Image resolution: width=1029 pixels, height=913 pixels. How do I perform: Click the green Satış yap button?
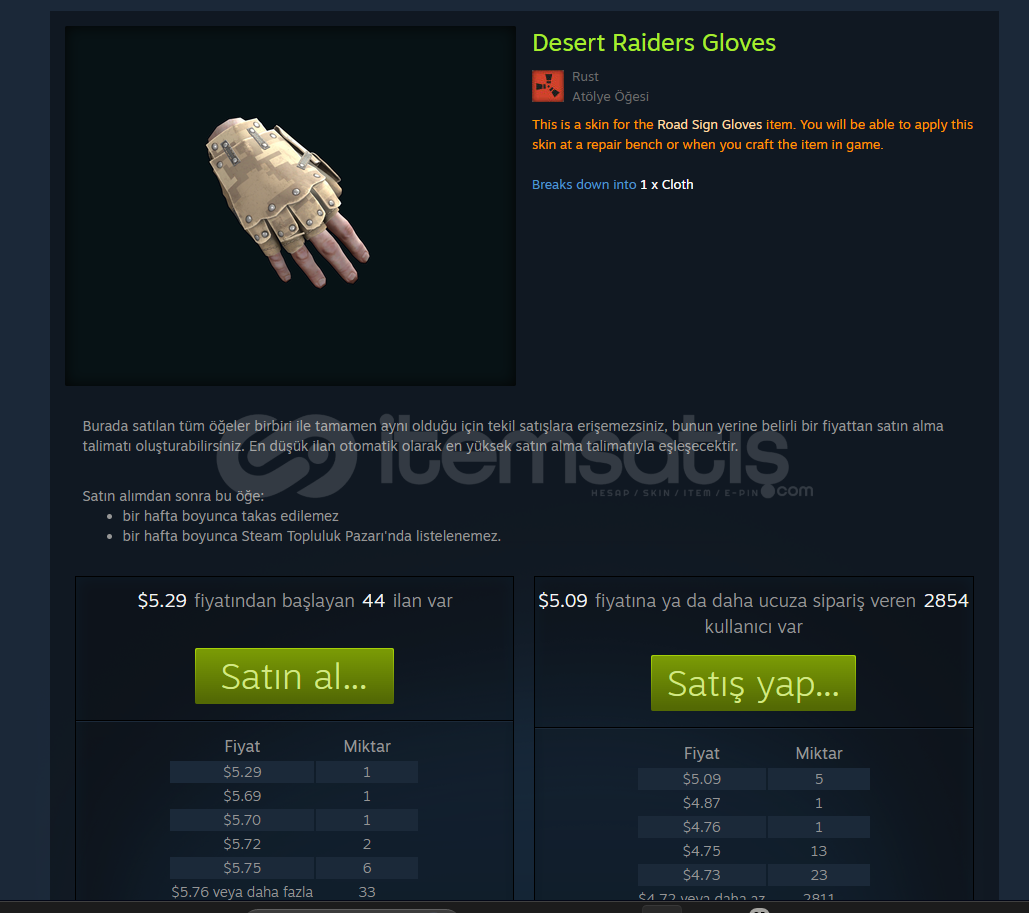753,683
